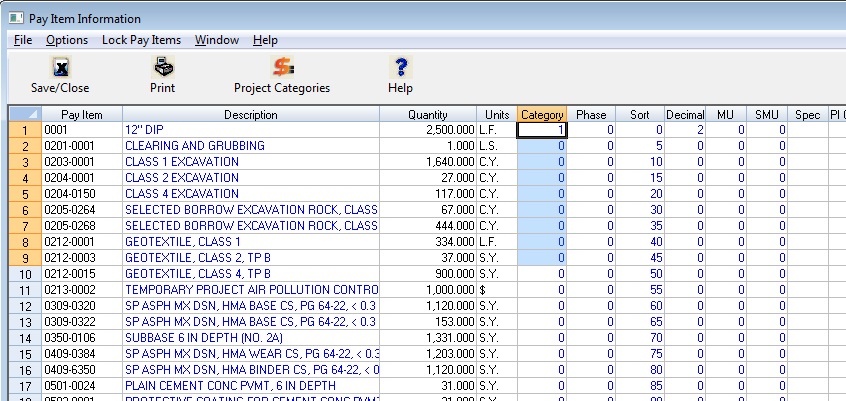Open the Lock Pay Items menu

[x=141, y=40]
